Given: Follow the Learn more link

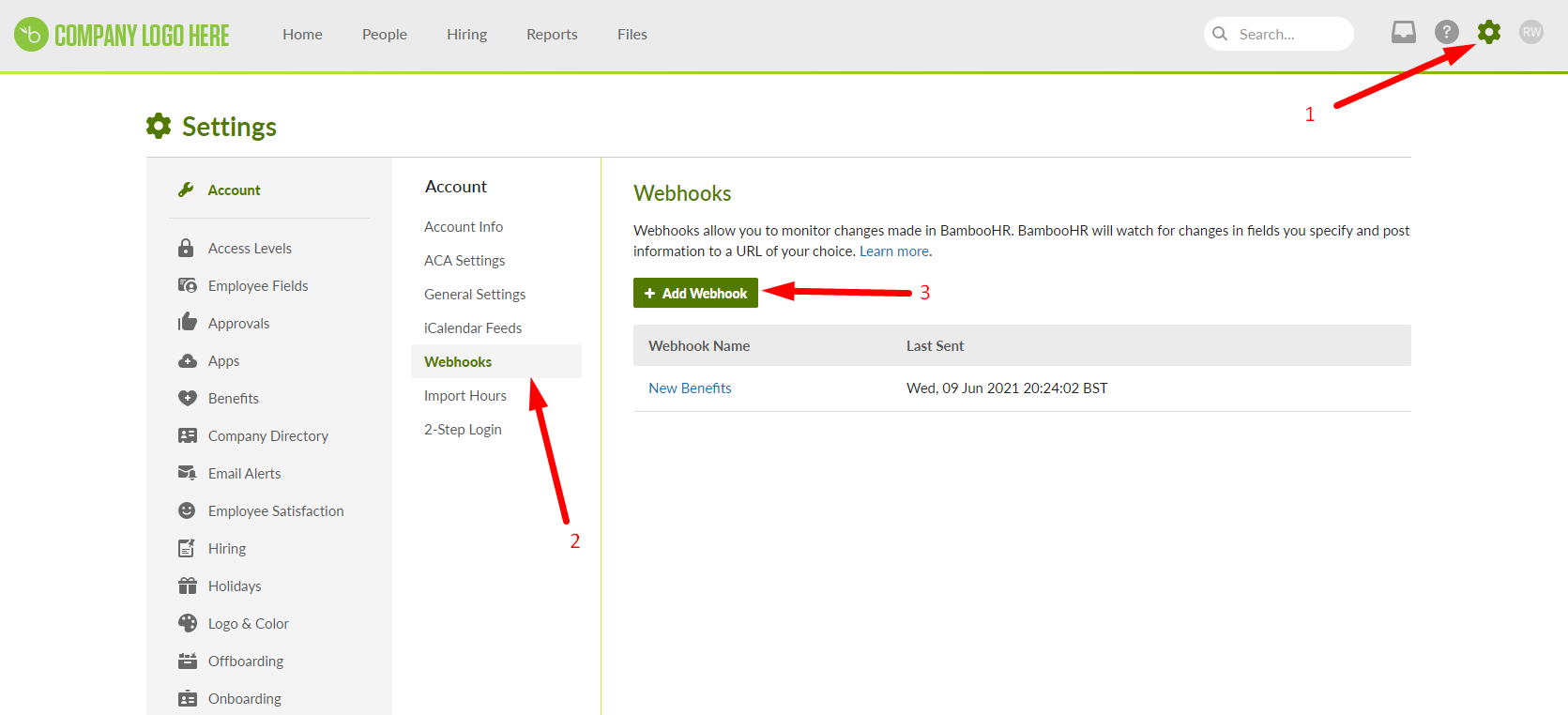Looking at the screenshot, I should coord(894,251).
